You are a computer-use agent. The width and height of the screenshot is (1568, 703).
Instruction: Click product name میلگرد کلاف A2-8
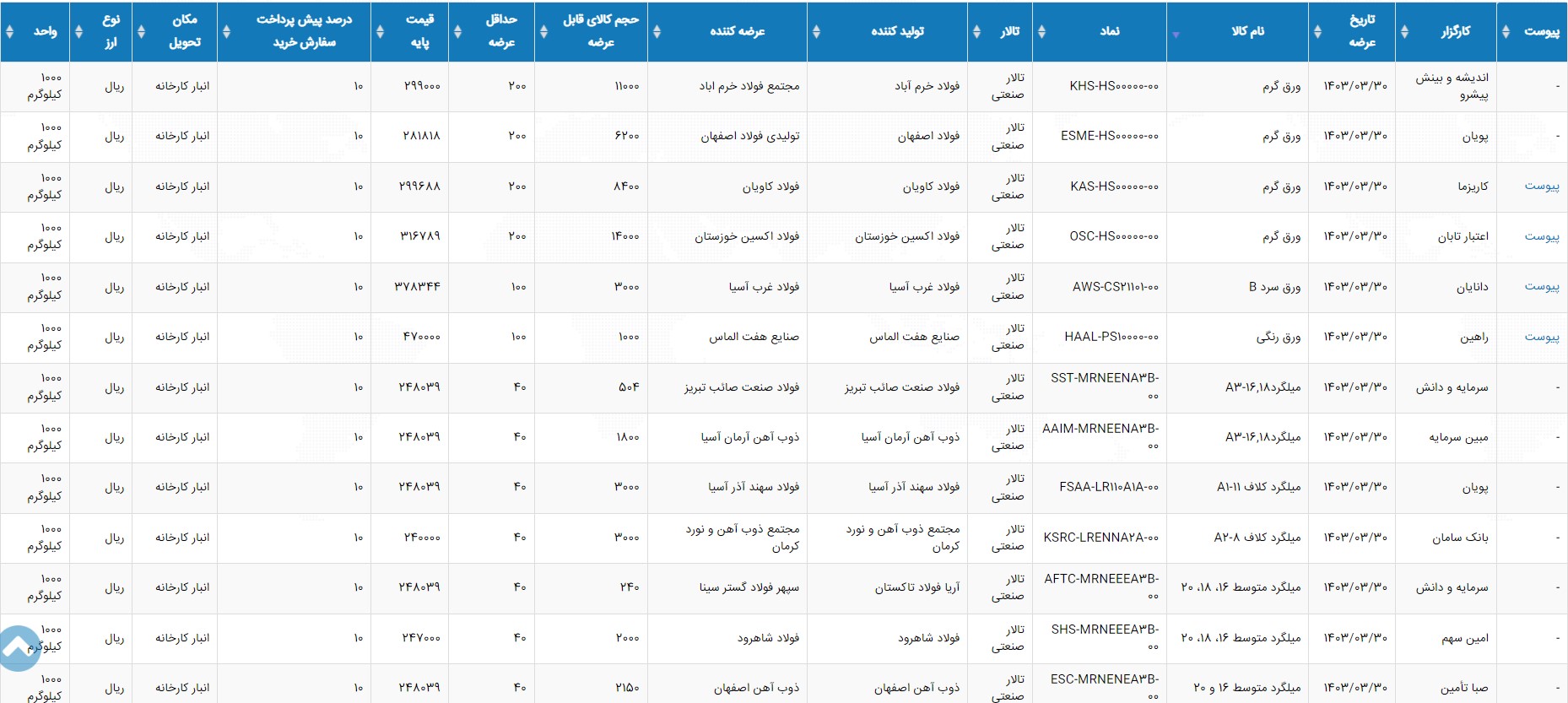1257,538
